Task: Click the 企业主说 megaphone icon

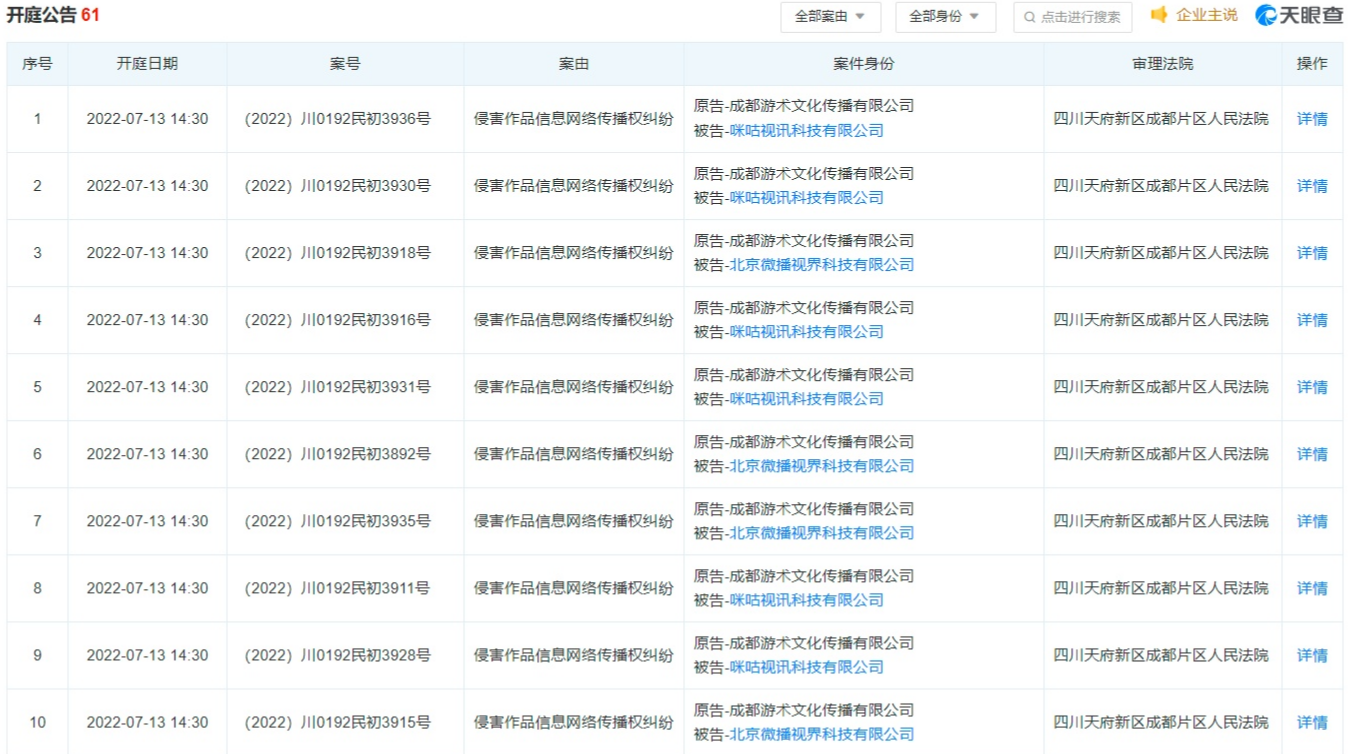Action: 1159,15
